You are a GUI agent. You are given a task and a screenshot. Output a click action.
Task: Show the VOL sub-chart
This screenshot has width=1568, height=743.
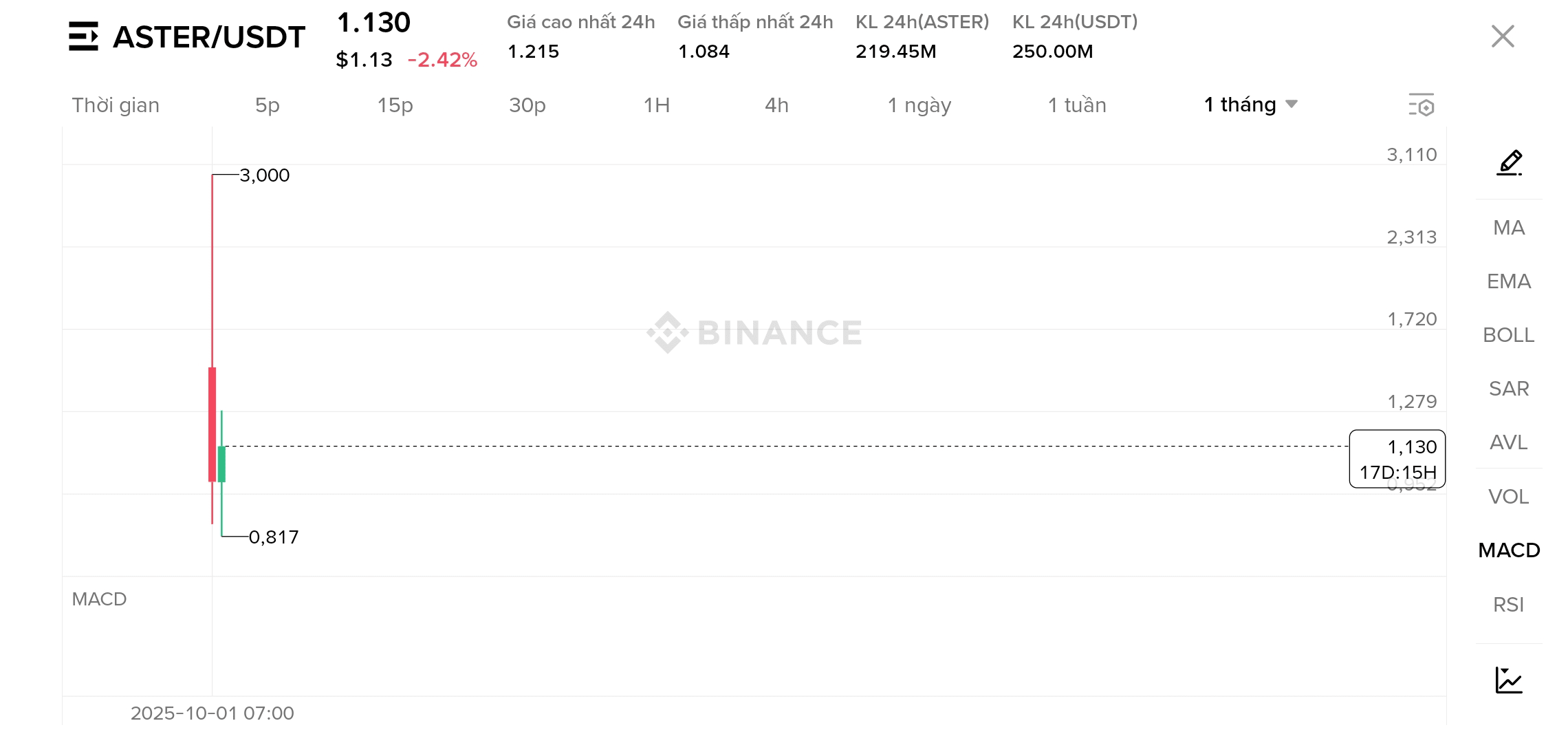click(x=1509, y=497)
